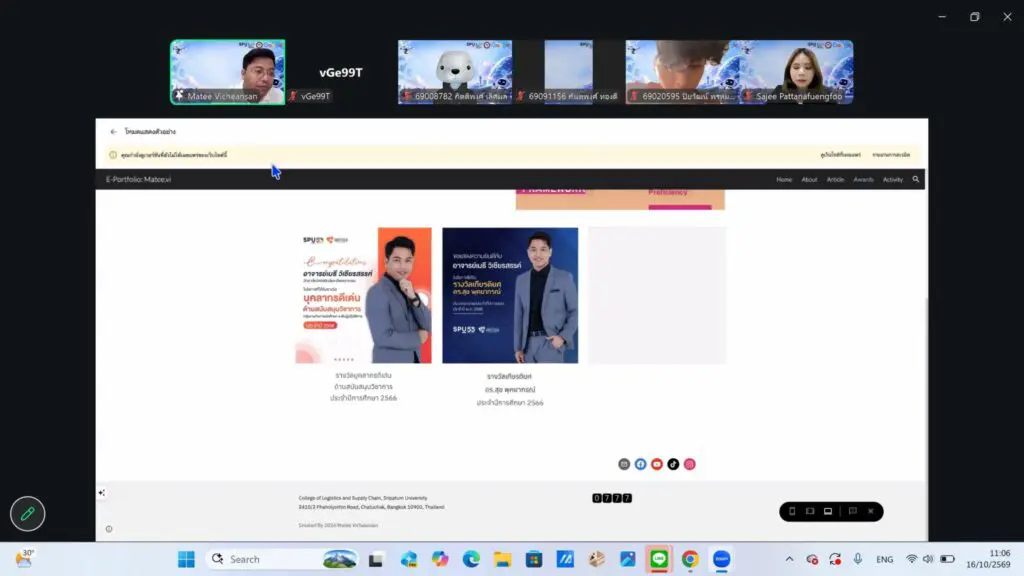
Task: Select Matee Vicheansan video tile
Action: (228, 72)
